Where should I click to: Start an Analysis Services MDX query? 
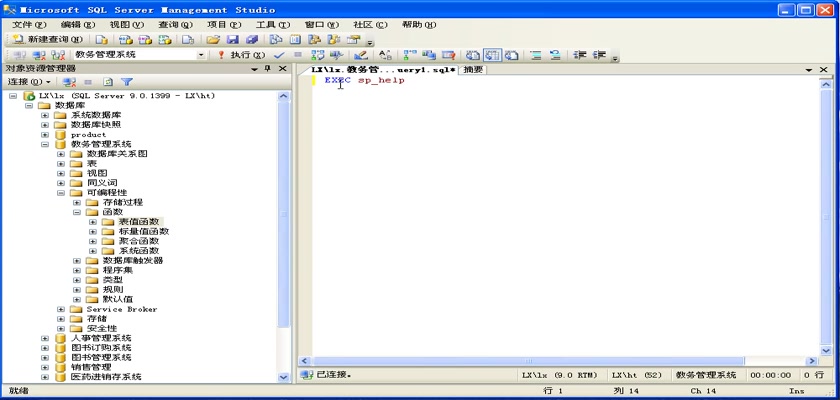click(125, 39)
